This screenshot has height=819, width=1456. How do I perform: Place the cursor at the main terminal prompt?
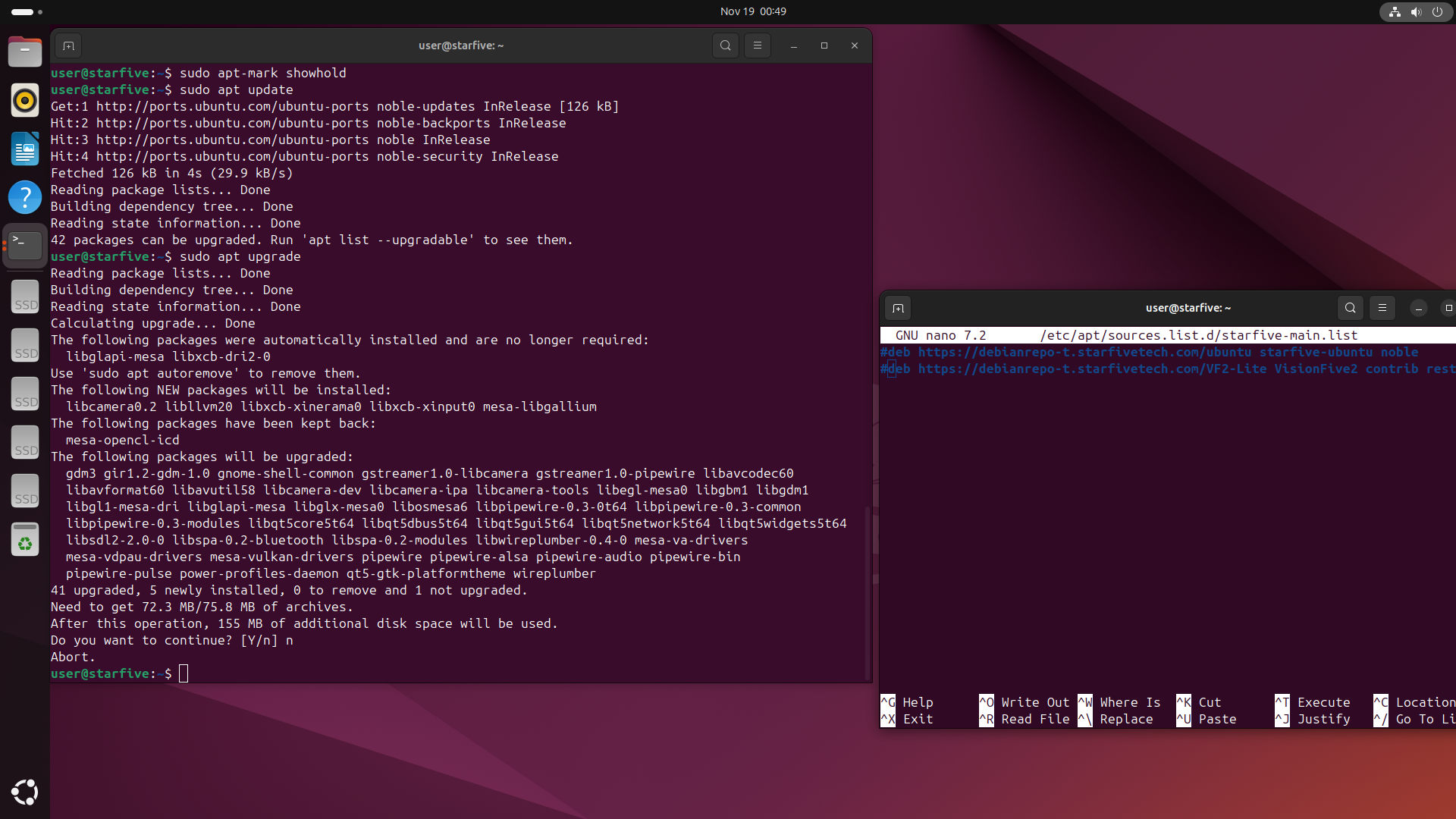[184, 673]
